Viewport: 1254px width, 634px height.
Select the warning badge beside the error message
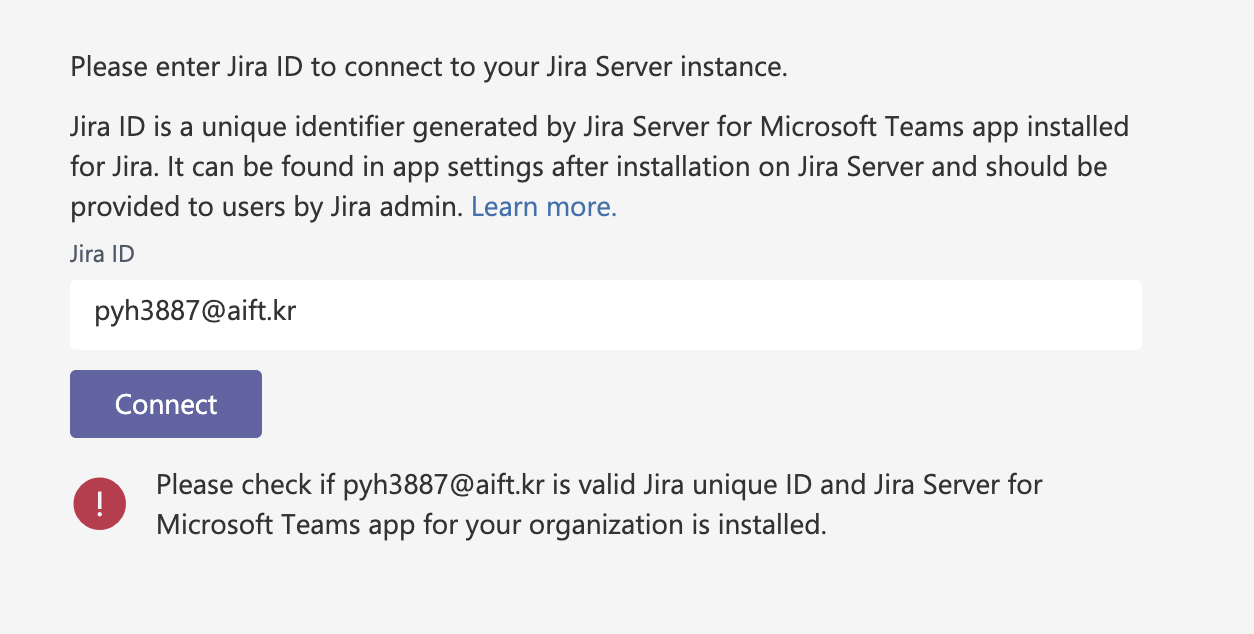[99, 503]
